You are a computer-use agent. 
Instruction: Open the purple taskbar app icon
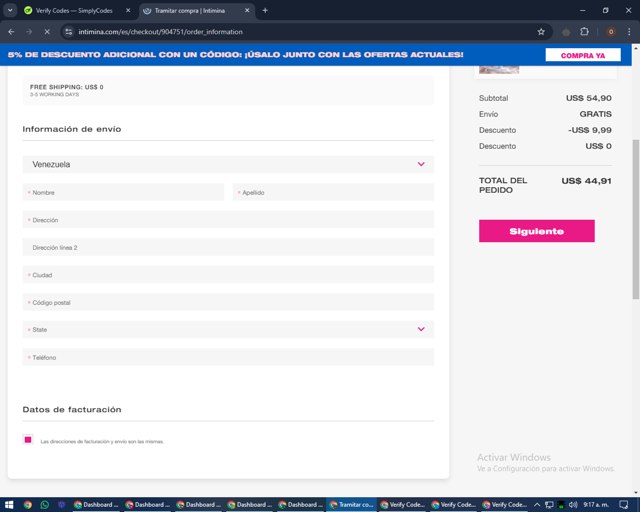coord(62,505)
